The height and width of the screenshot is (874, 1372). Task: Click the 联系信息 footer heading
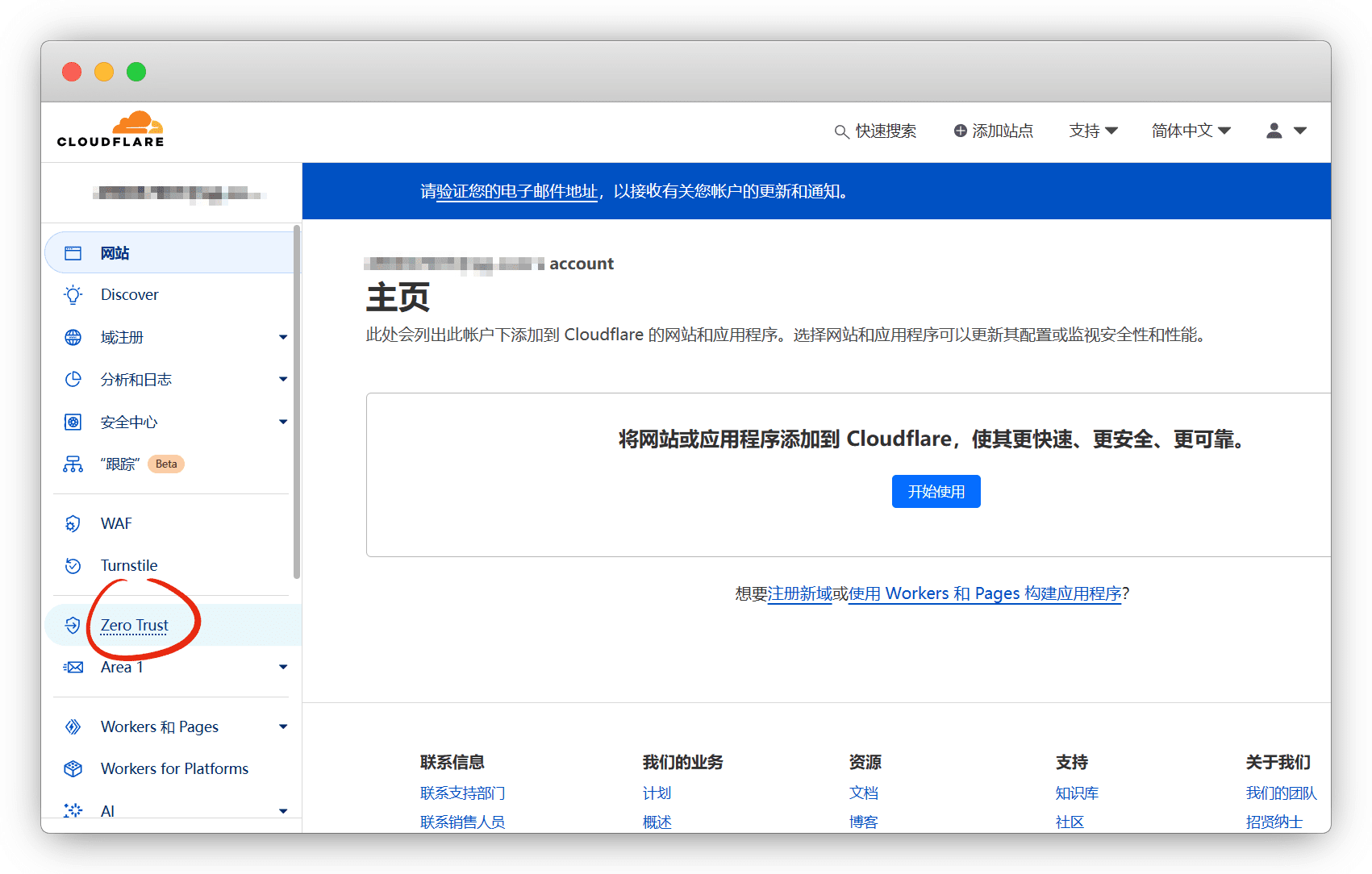(x=452, y=762)
